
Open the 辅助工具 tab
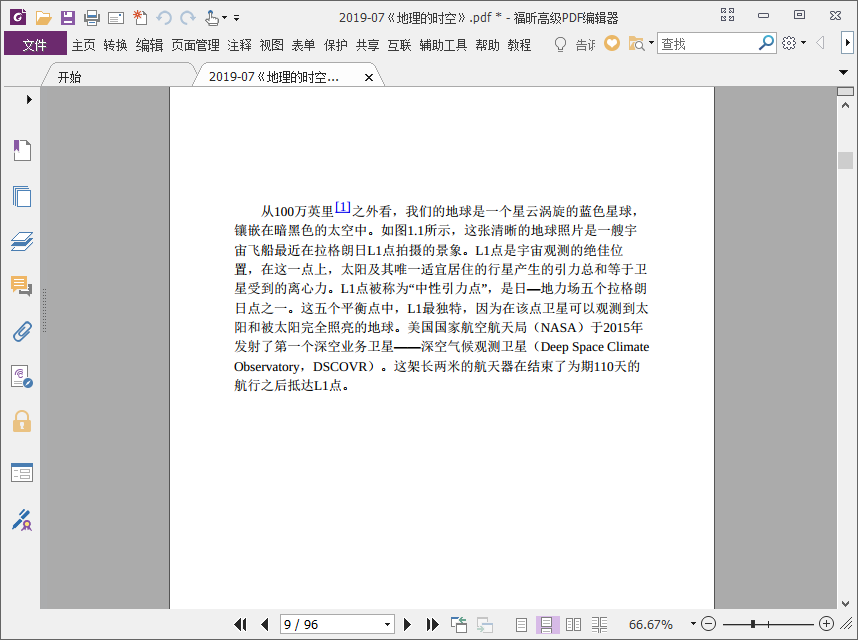point(443,45)
